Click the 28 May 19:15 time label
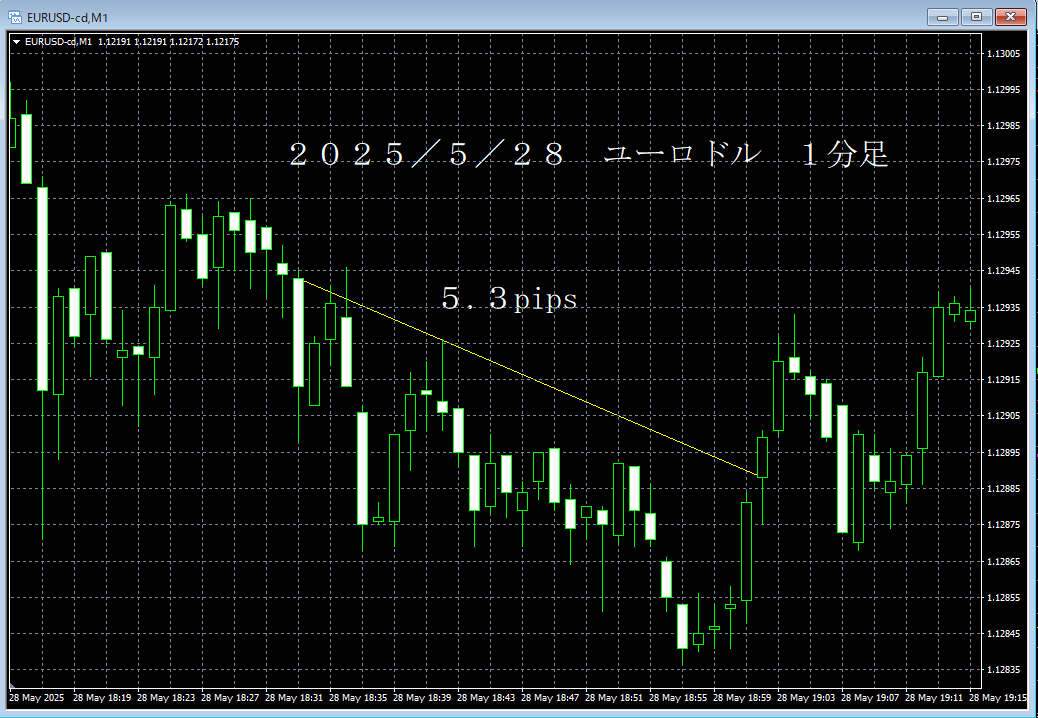The image size is (1038, 718). (x=998, y=697)
